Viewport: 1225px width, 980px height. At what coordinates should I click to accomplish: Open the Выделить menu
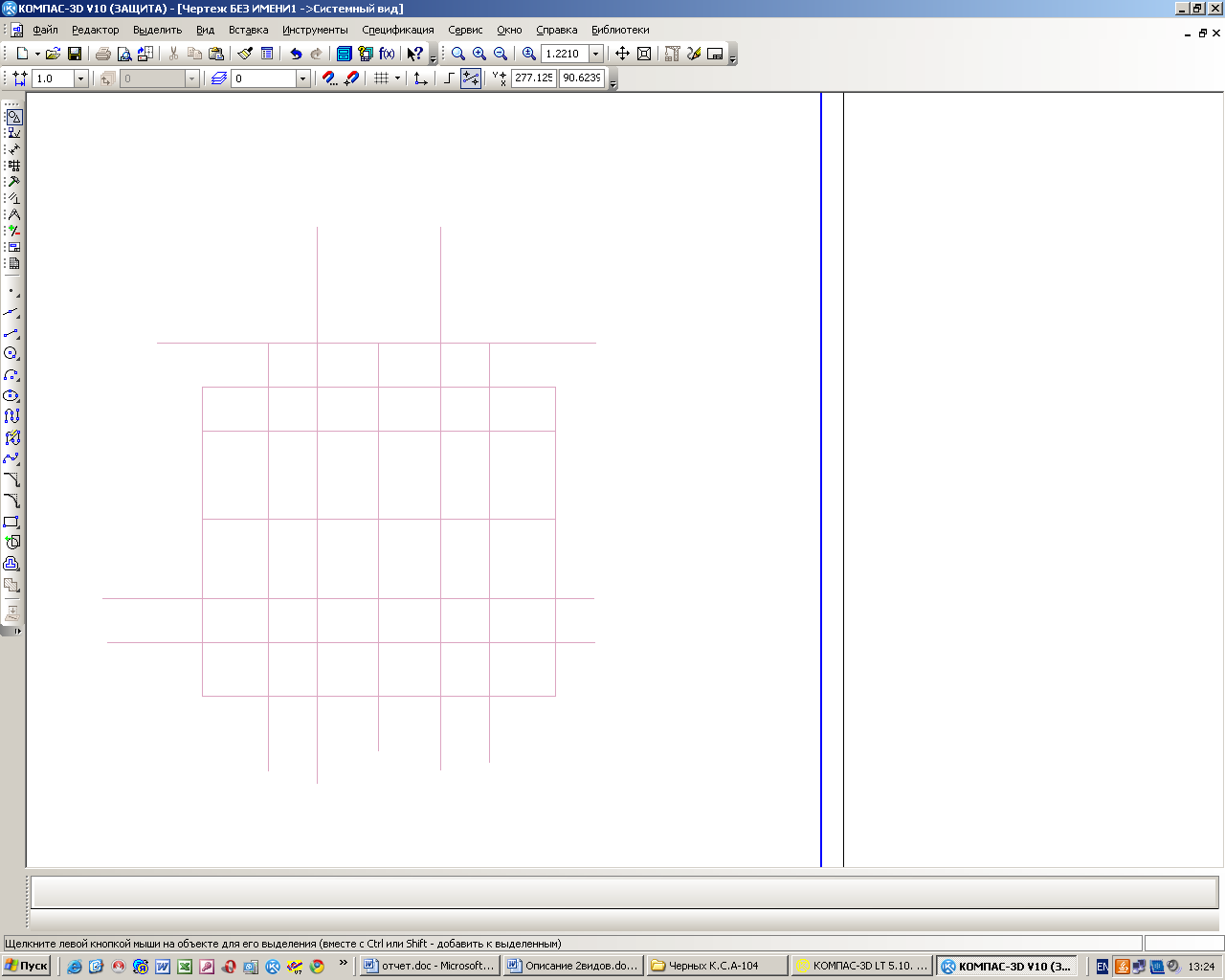[157, 30]
